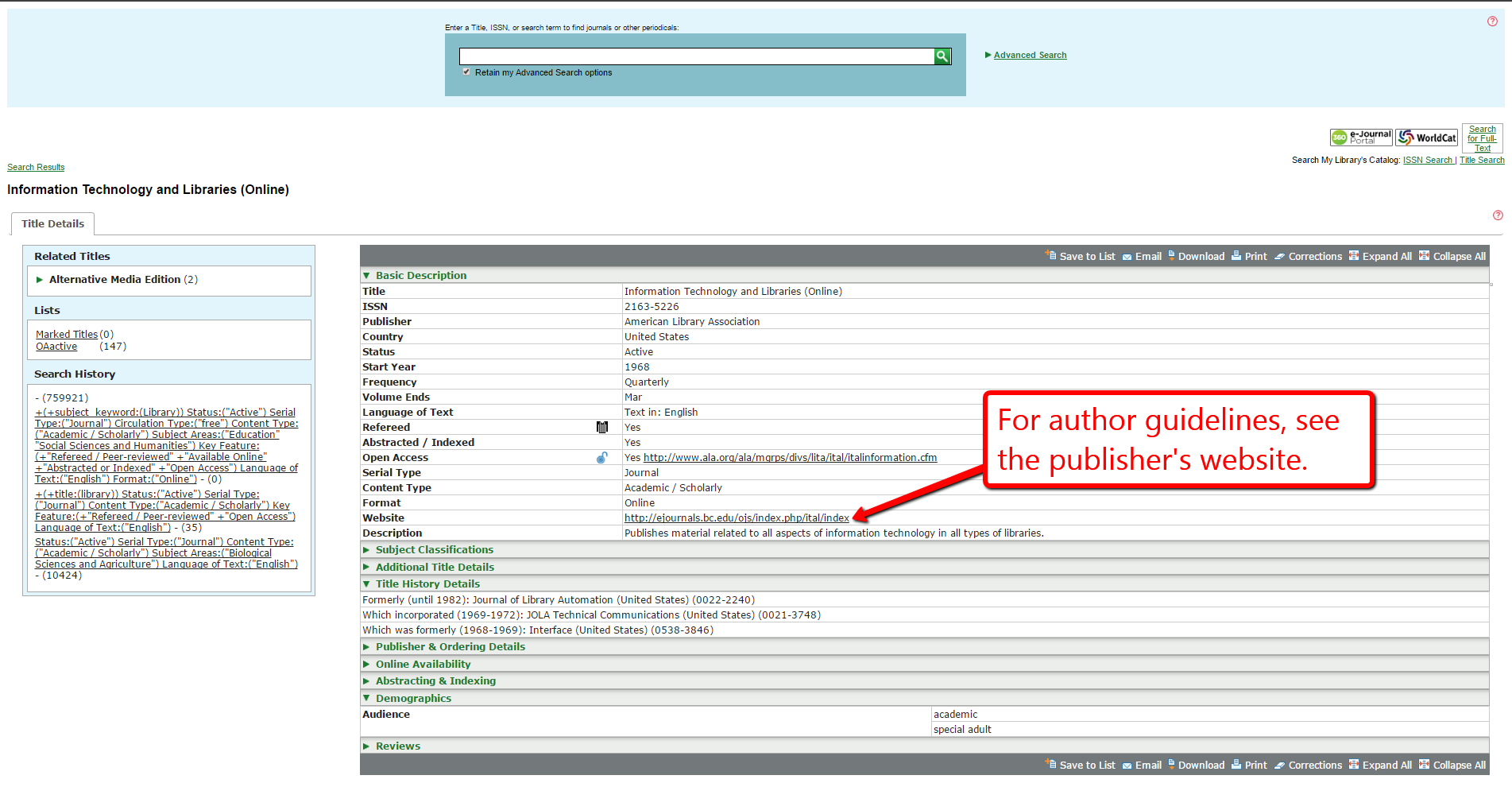Viewport: 1512px width, 787px height.
Task: Open the help icon in the search banner
Action: [x=1492, y=21]
